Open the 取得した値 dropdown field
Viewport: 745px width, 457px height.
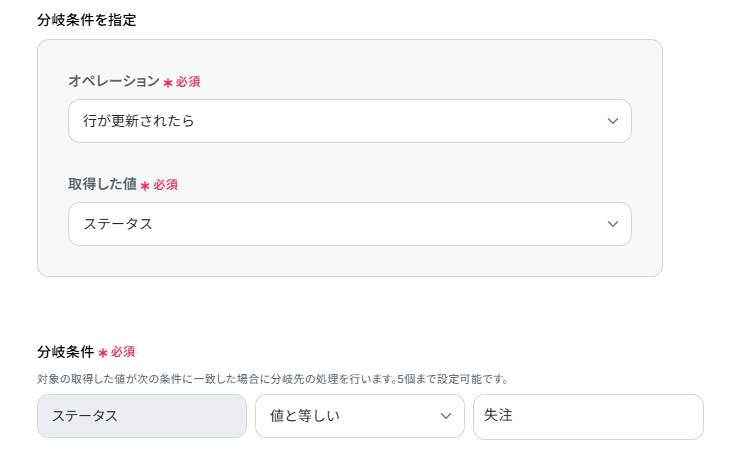click(349, 224)
